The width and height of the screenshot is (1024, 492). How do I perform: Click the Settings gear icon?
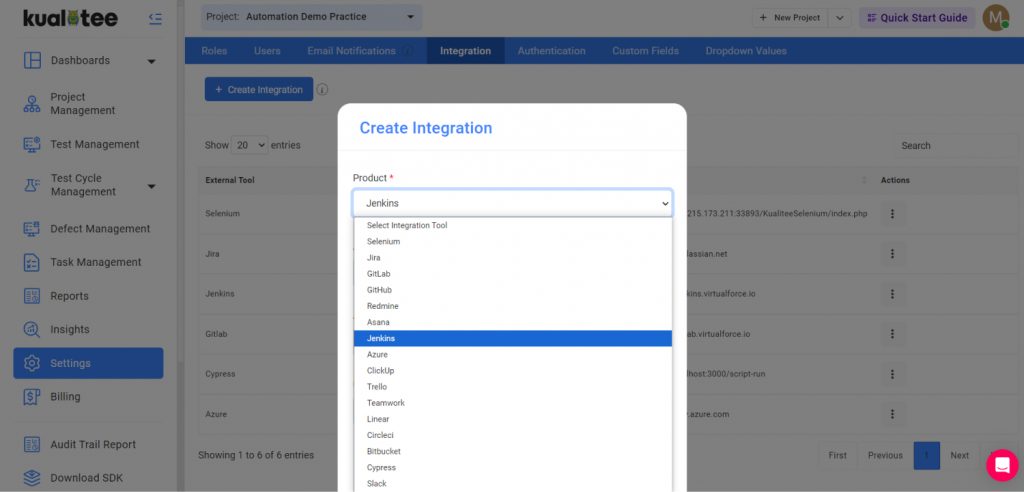coord(32,363)
